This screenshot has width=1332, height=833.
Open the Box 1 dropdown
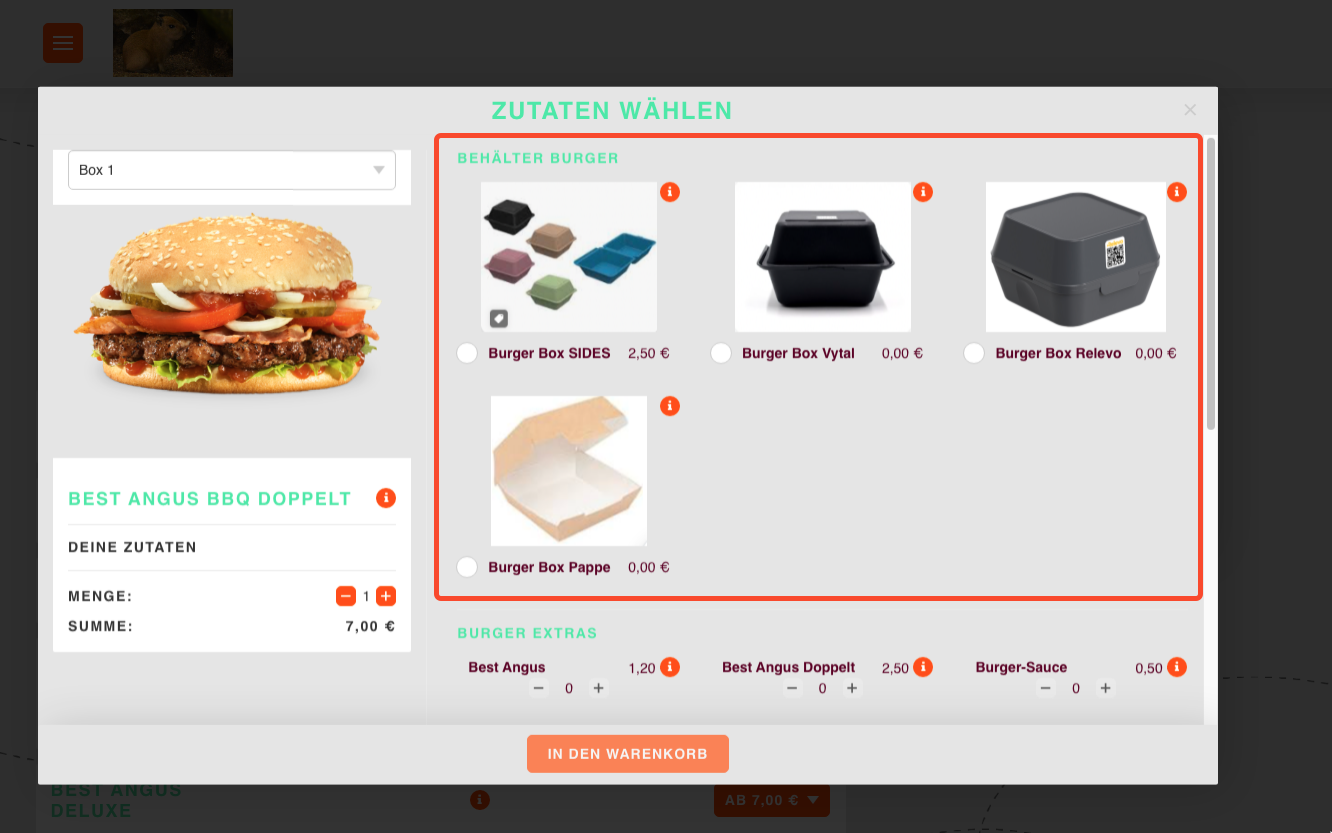tap(232, 170)
